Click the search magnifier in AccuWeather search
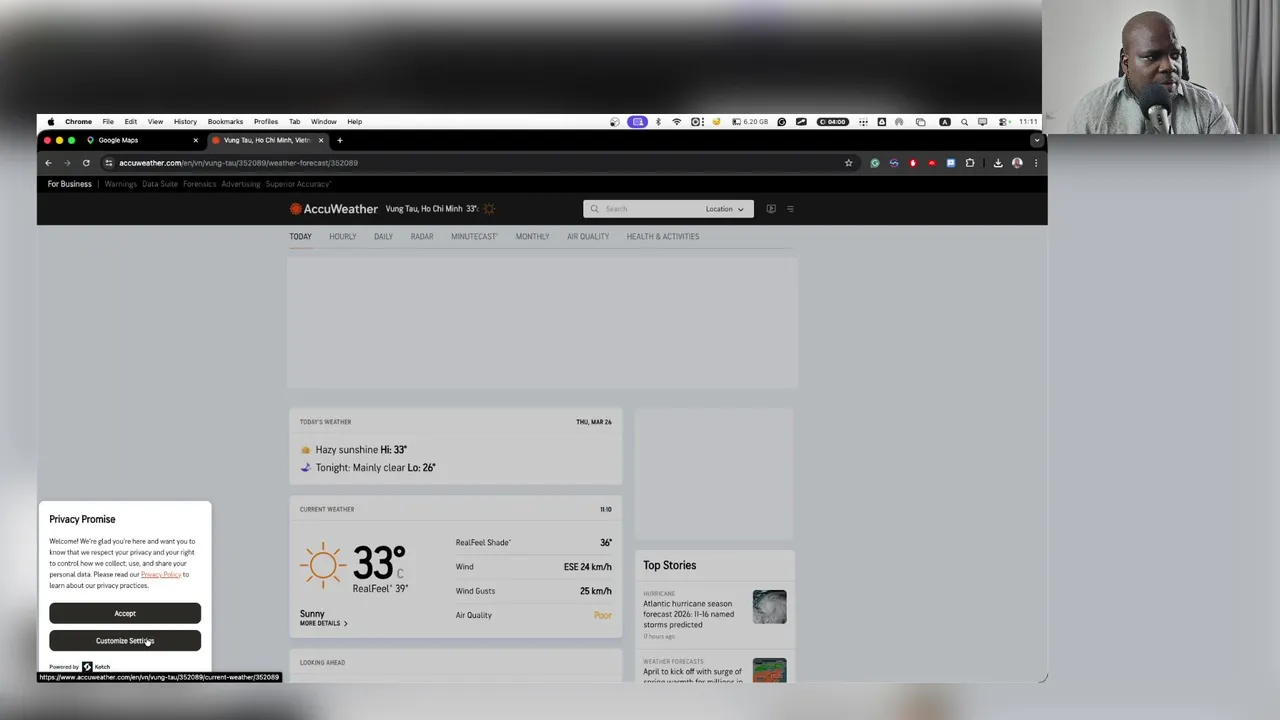Image resolution: width=1280 pixels, height=720 pixels. coord(594,209)
